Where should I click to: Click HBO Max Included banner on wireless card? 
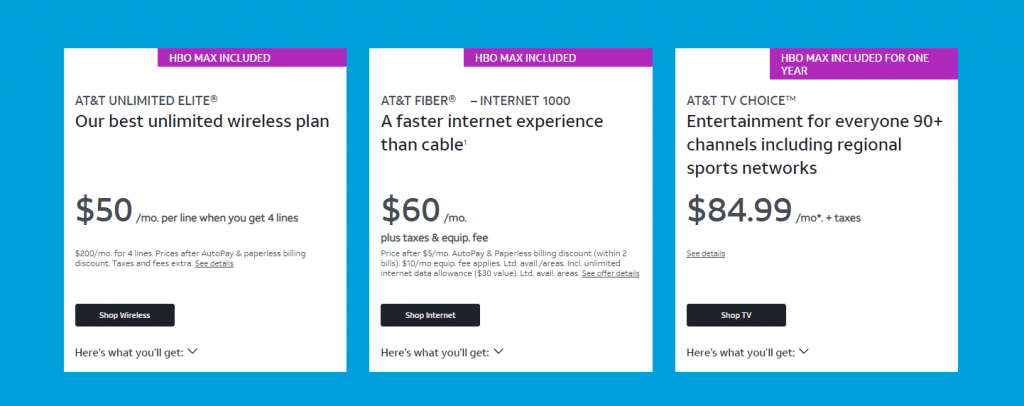pyautogui.click(x=252, y=57)
